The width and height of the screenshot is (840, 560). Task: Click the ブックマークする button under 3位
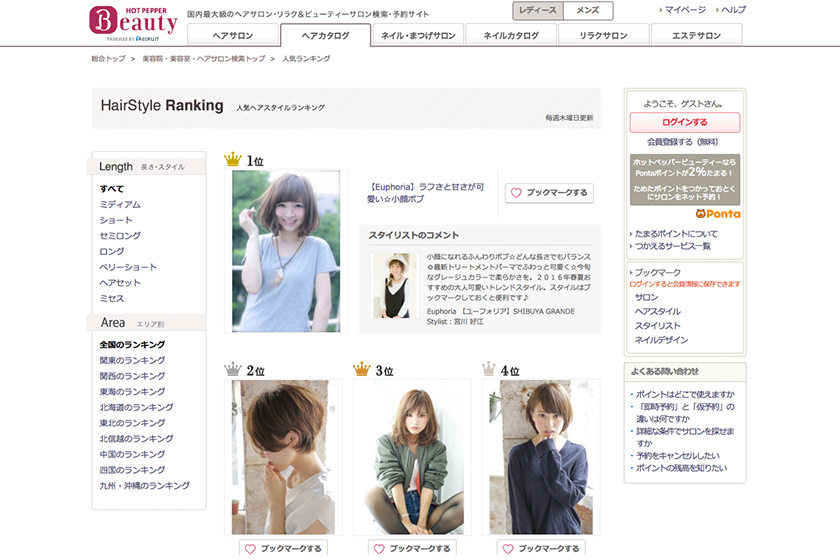pyautogui.click(x=412, y=548)
